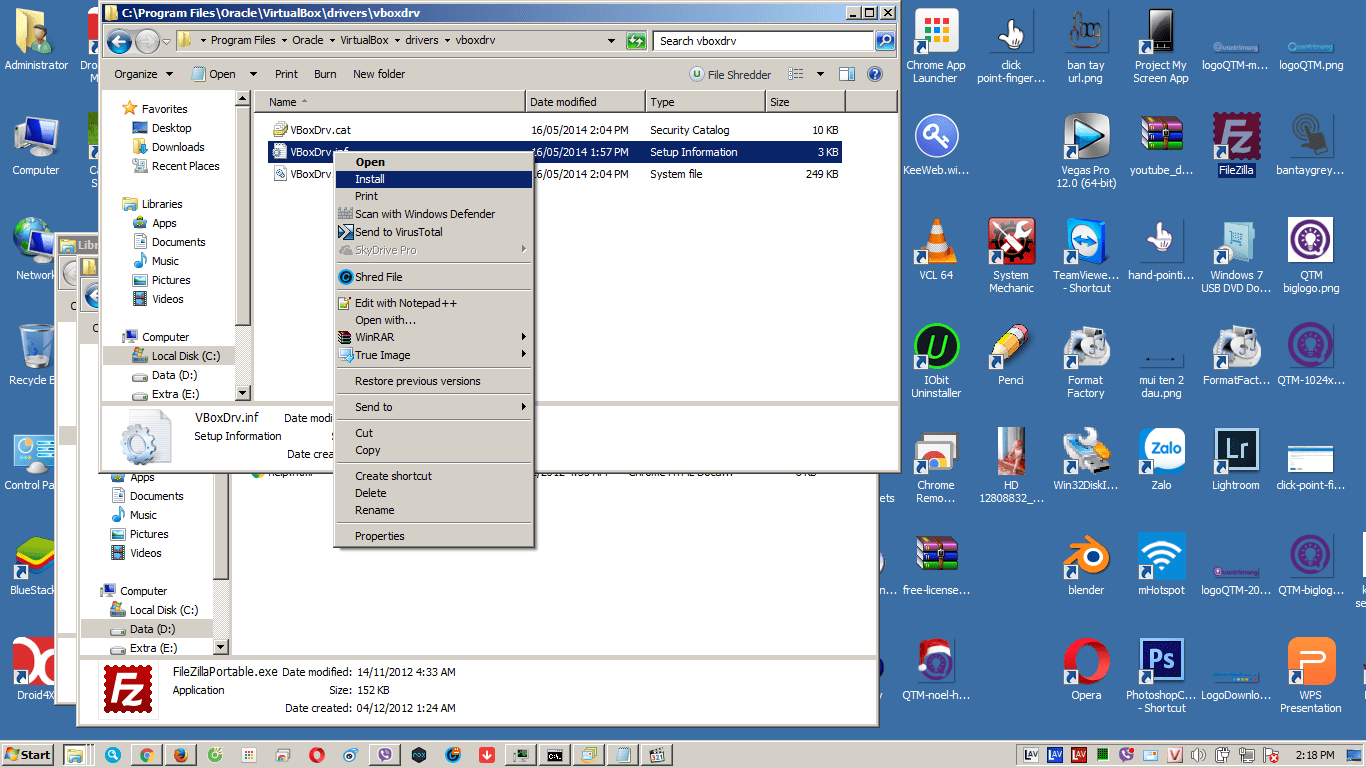Screen dimensions: 1366x768
Task: Choose Edit with Notepad++ option
Action: coord(405,303)
